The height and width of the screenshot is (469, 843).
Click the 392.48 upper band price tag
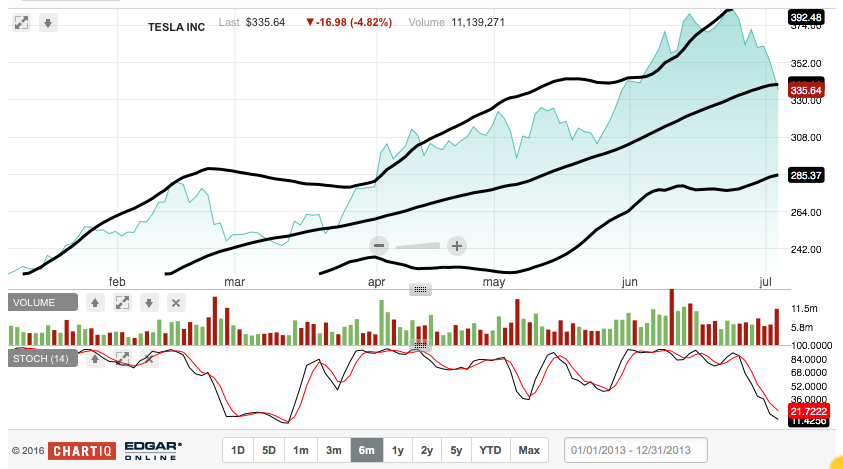click(x=806, y=17)
